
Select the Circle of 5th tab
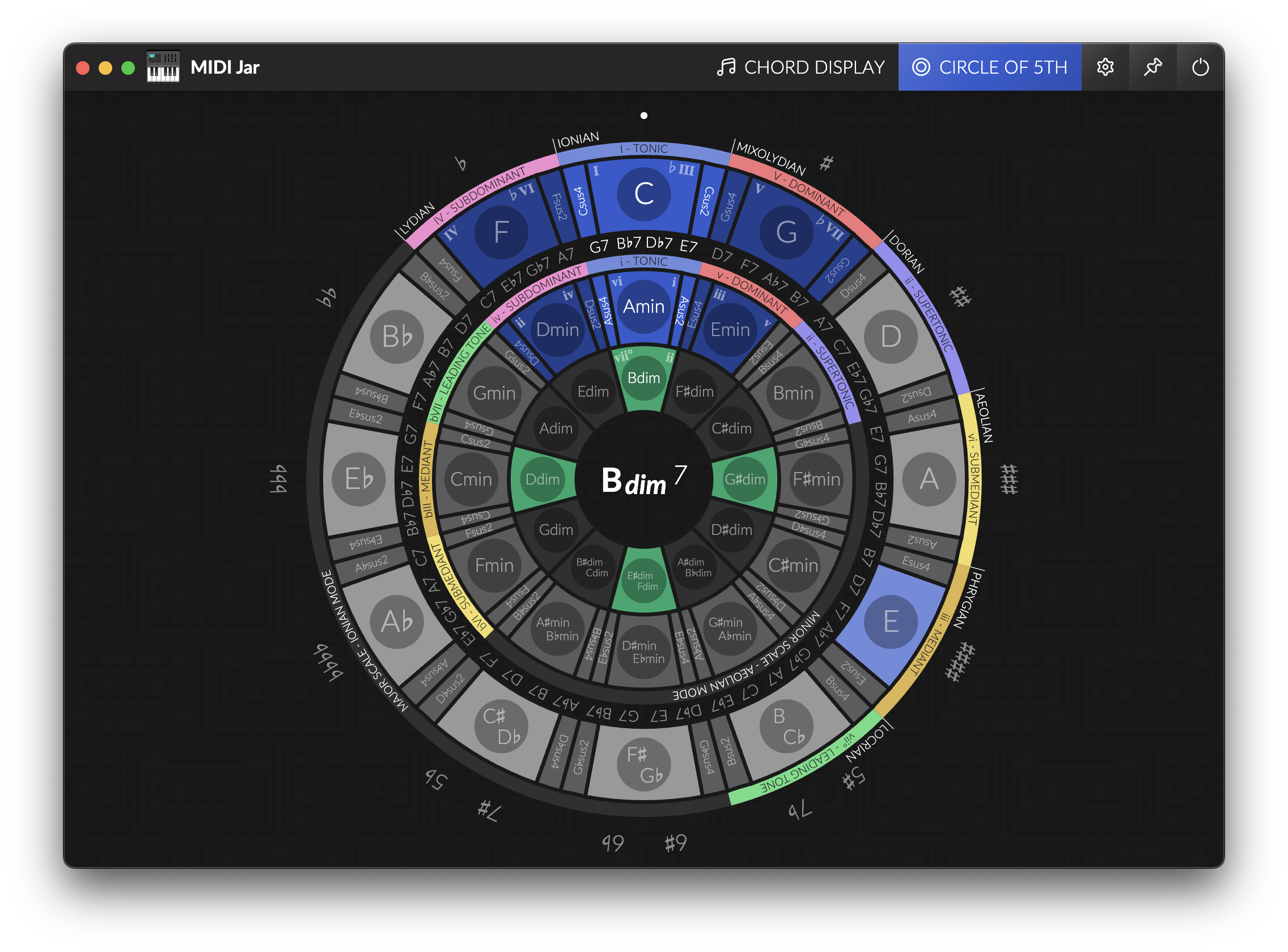[989, 67]
